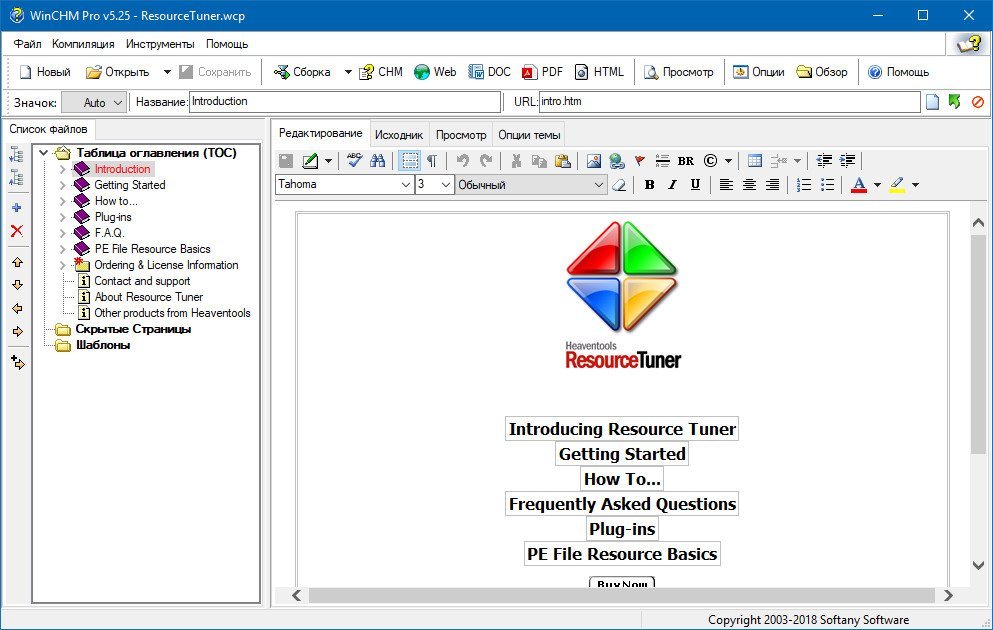Collapse all TOC items using sidebar icon
The width and height of the screenshot is (993, 630).
click(x=16, y=177)
